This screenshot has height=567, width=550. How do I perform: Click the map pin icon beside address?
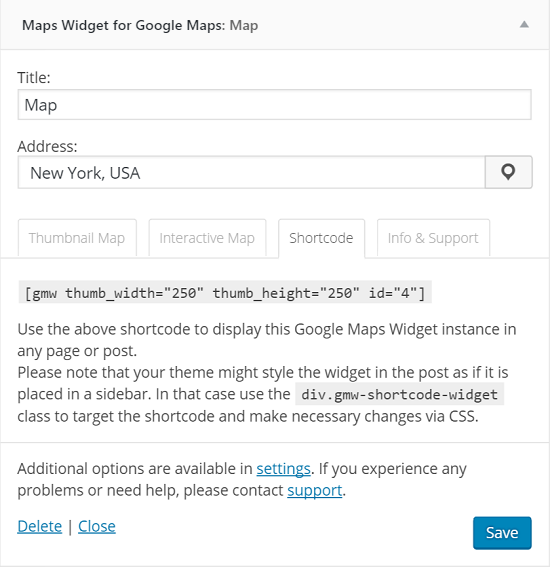pyautogui.click(x=508, y=172)
